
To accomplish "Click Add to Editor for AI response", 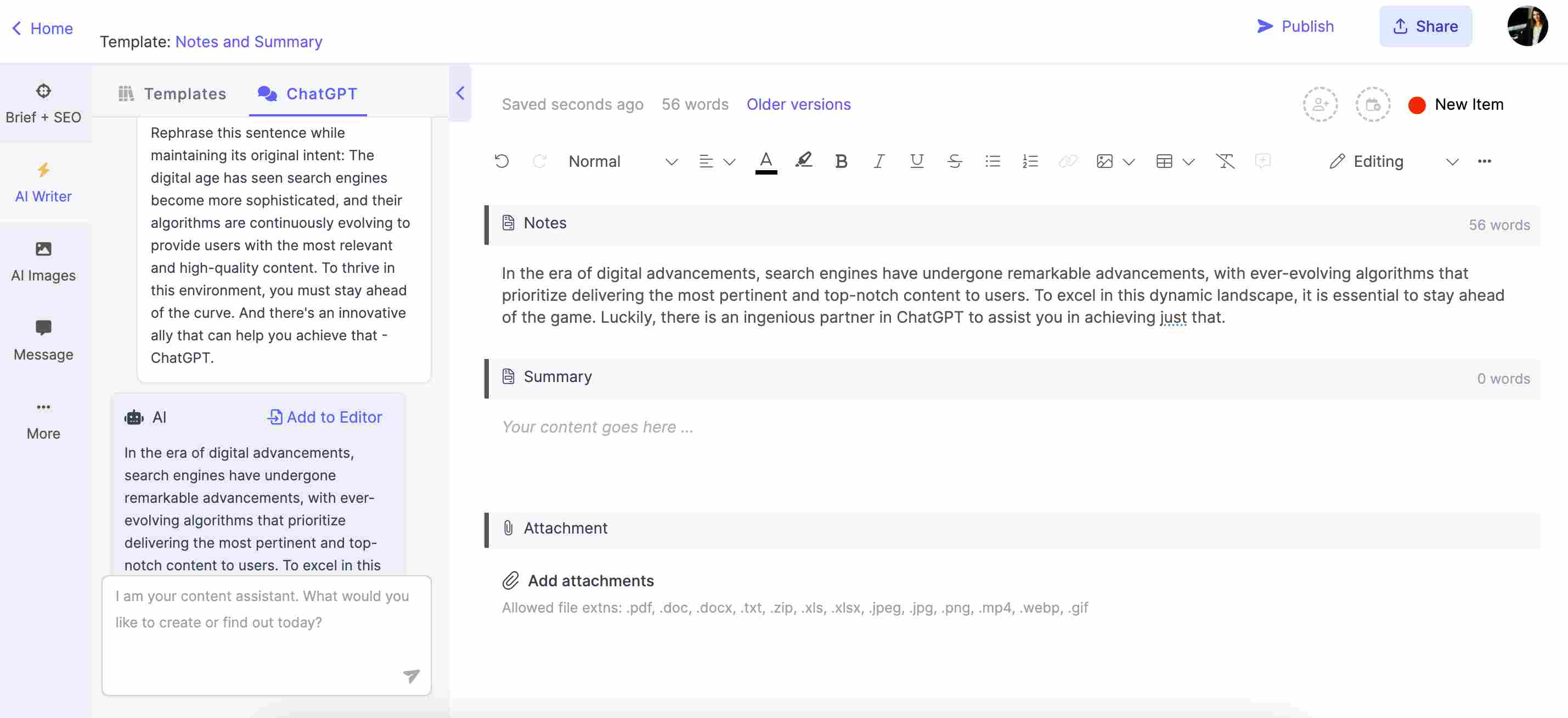I will click(x=324, y=417).
